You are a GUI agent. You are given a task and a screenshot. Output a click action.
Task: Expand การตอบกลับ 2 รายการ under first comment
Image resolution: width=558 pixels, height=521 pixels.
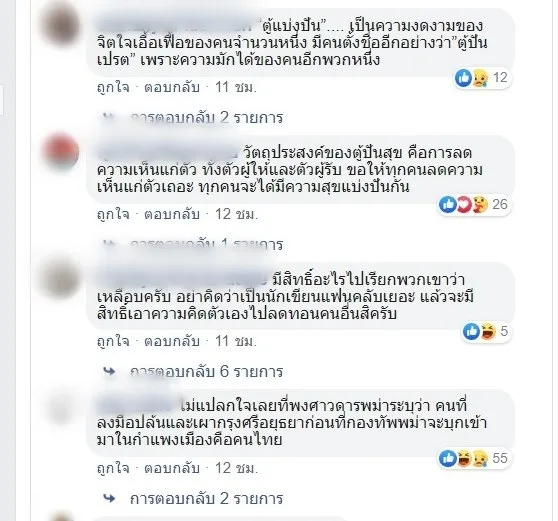[206, 117]
